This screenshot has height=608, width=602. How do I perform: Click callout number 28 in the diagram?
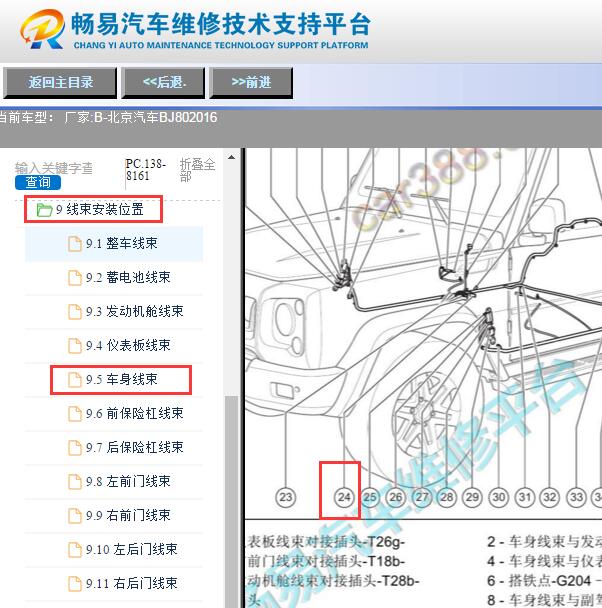[x=447, y=497]
